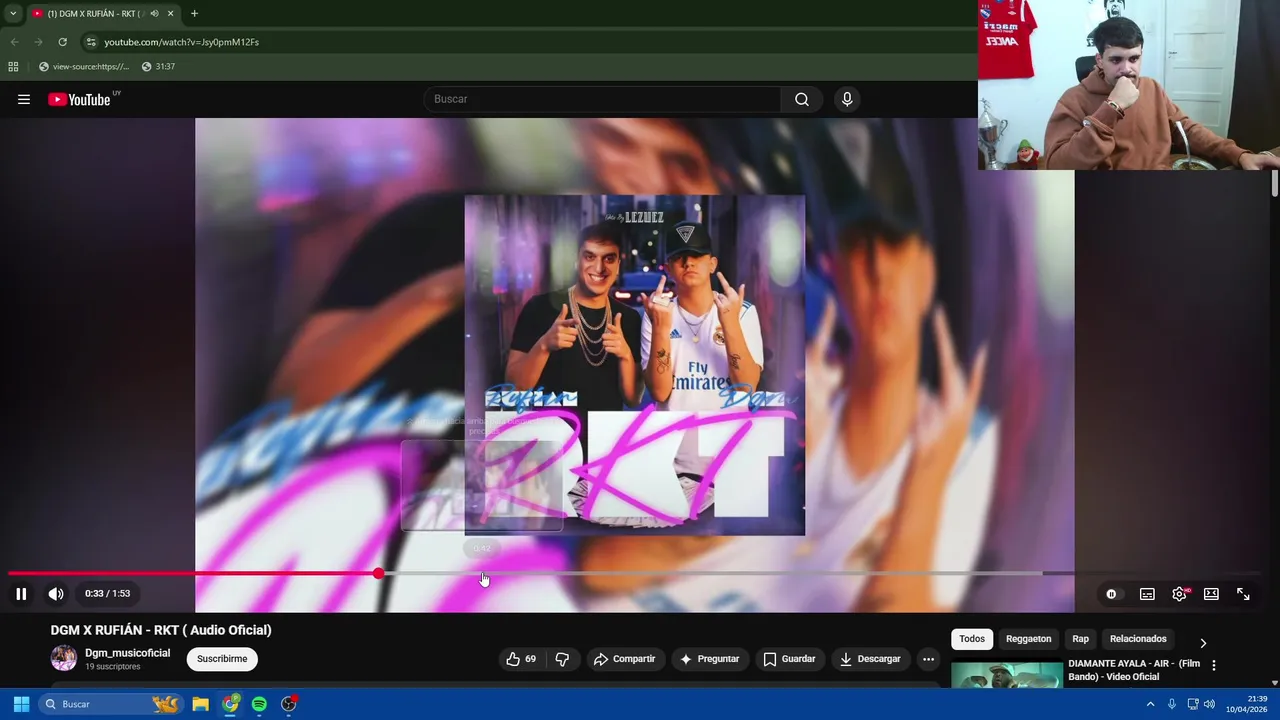Go fullscreen with the player icon
The width and height of the screenshot is (1280, 720).
pyautogui.click(x=1243, y=594)
